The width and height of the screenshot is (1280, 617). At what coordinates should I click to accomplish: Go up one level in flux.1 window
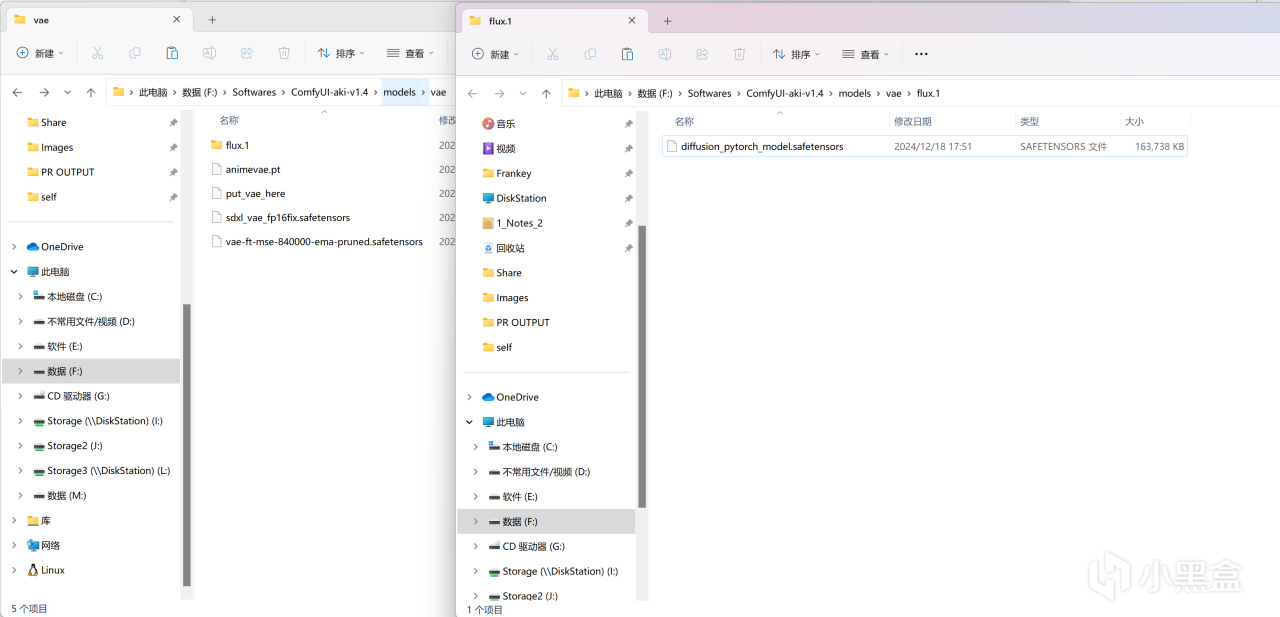(546, 93)
